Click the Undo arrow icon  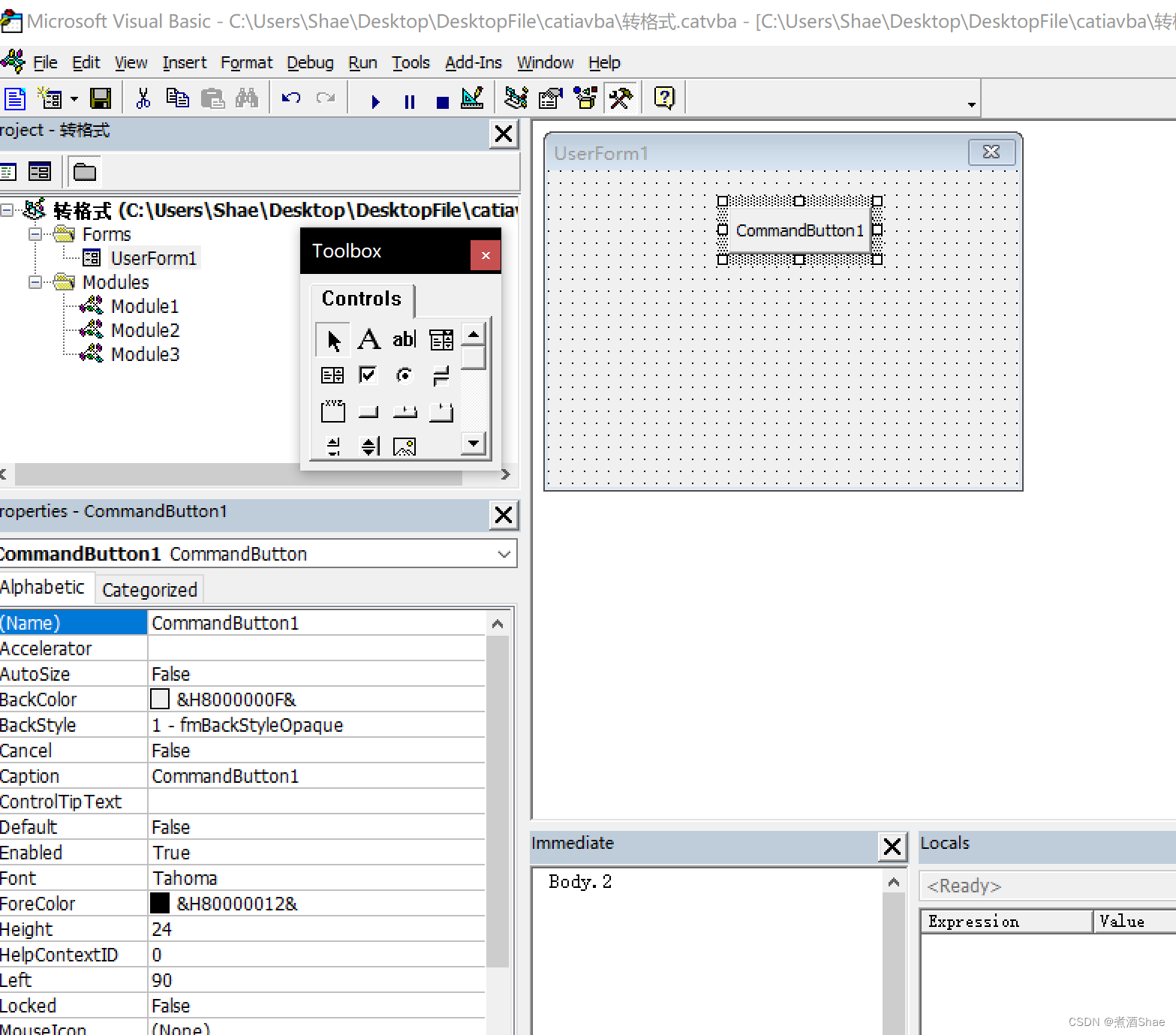(291, 98)
